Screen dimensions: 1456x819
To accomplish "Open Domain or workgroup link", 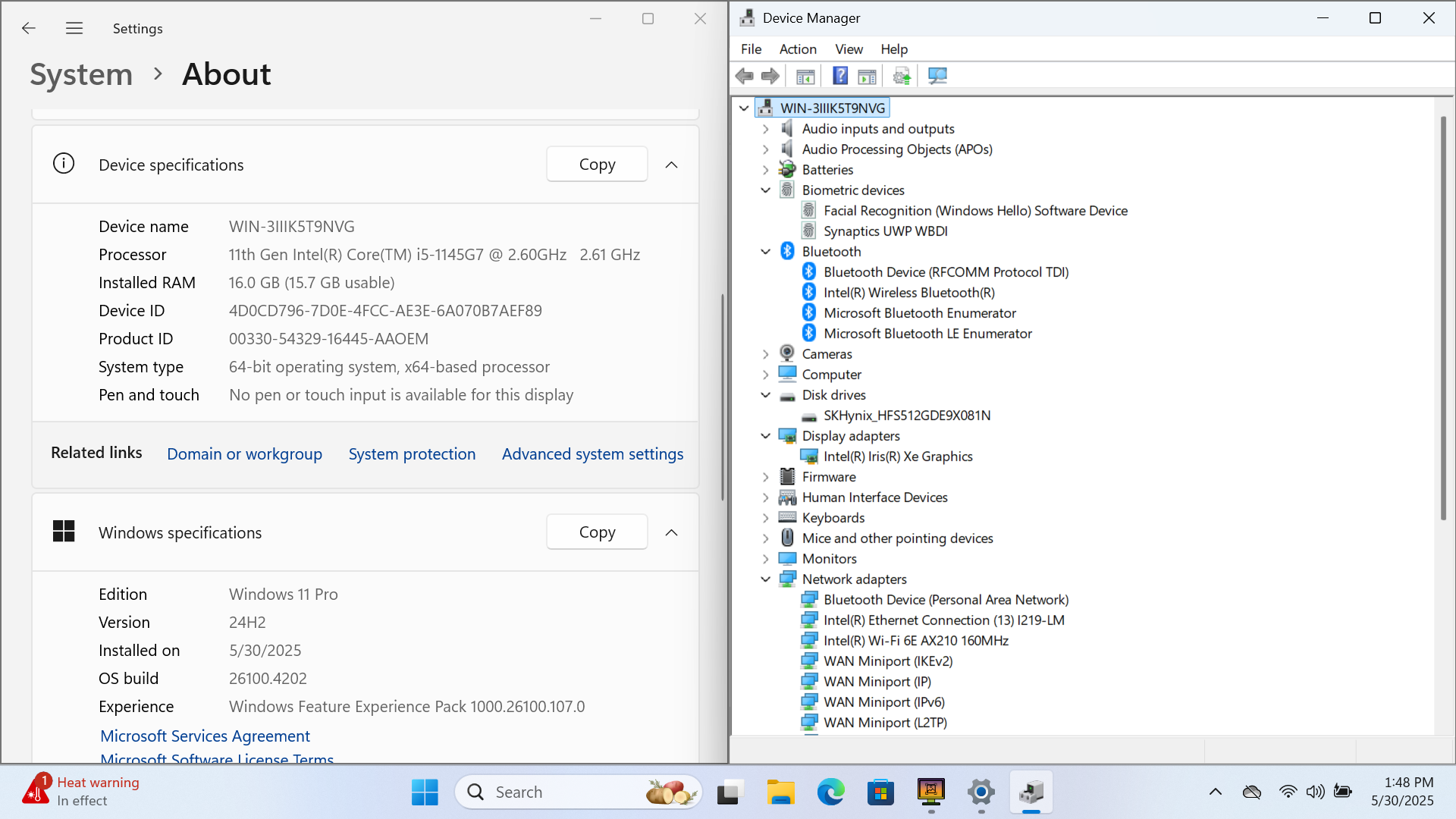I will (x=244, y=453).
